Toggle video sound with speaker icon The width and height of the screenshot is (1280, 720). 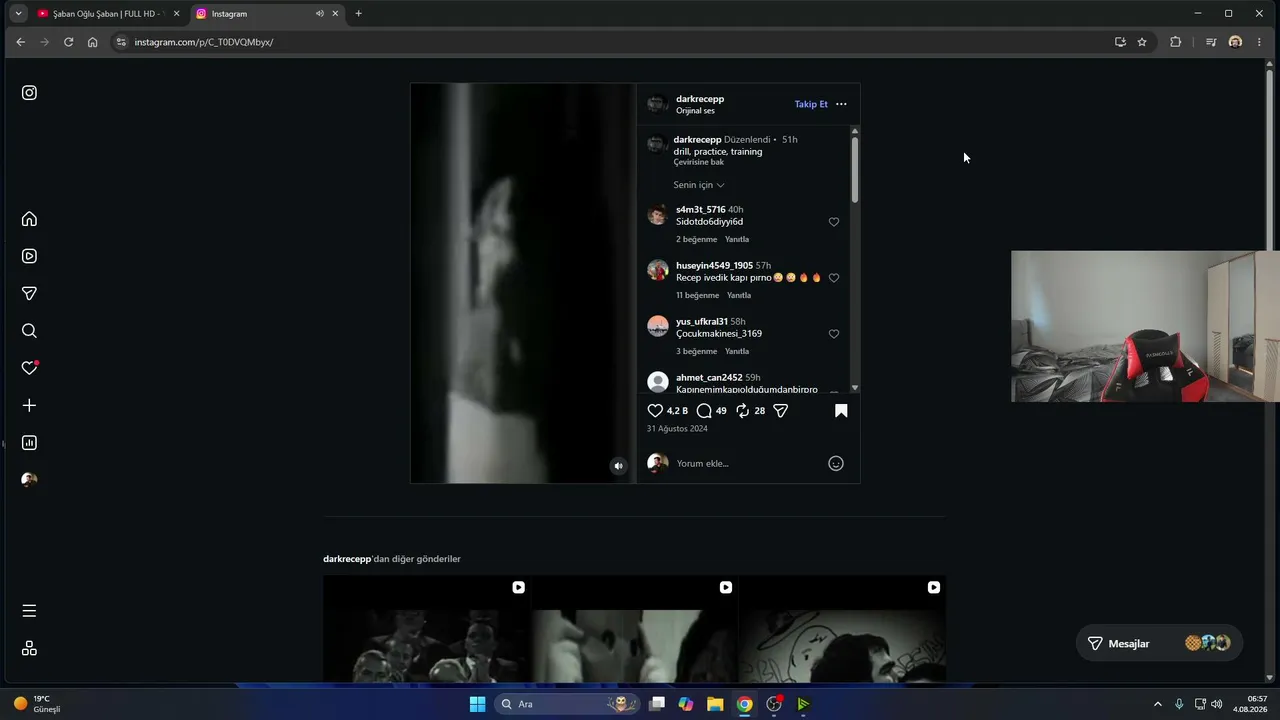[618, 466]
